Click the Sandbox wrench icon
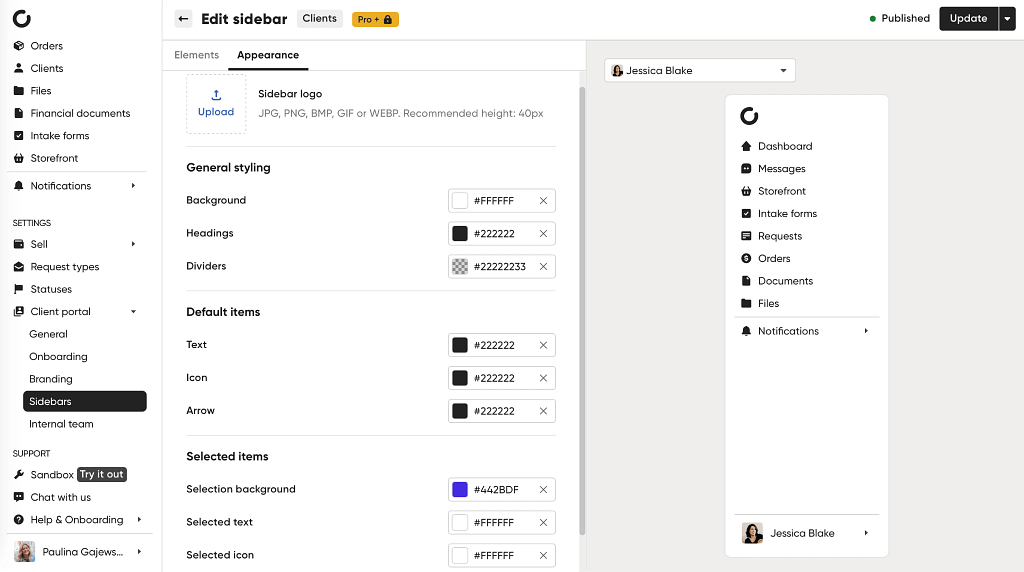This screenshot has height=572, width=1024. 19,475
